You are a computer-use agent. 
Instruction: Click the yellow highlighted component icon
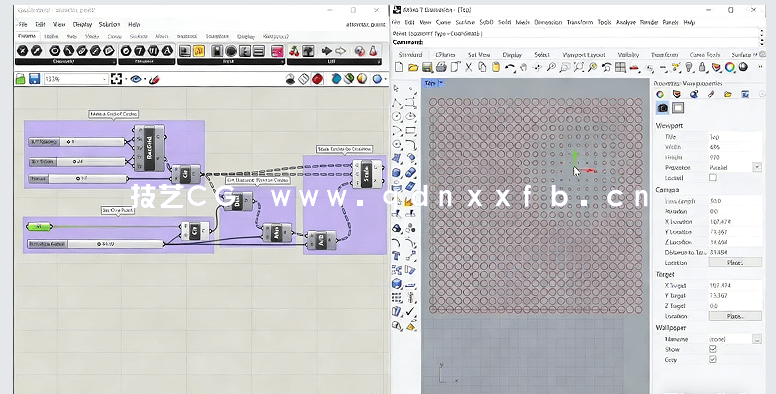[199, 50]
